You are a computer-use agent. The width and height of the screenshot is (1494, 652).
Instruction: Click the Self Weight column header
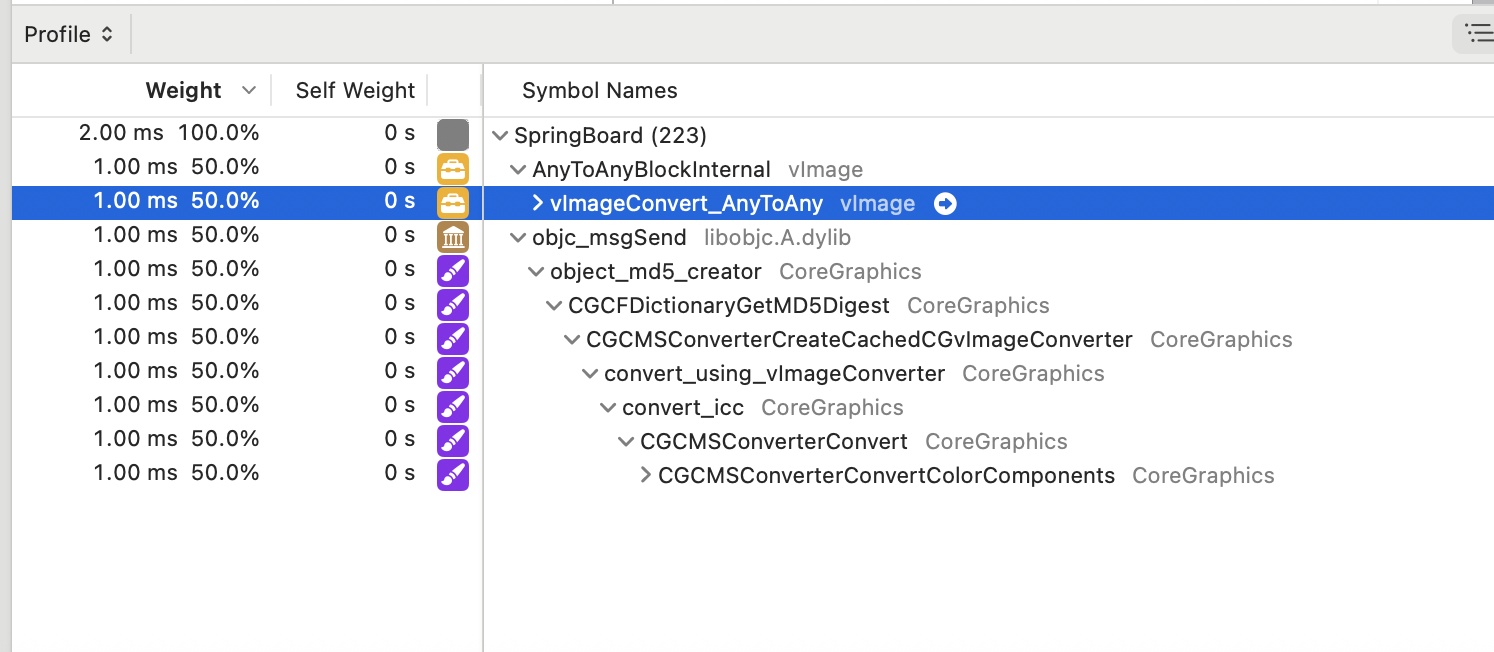click(355, 90)
